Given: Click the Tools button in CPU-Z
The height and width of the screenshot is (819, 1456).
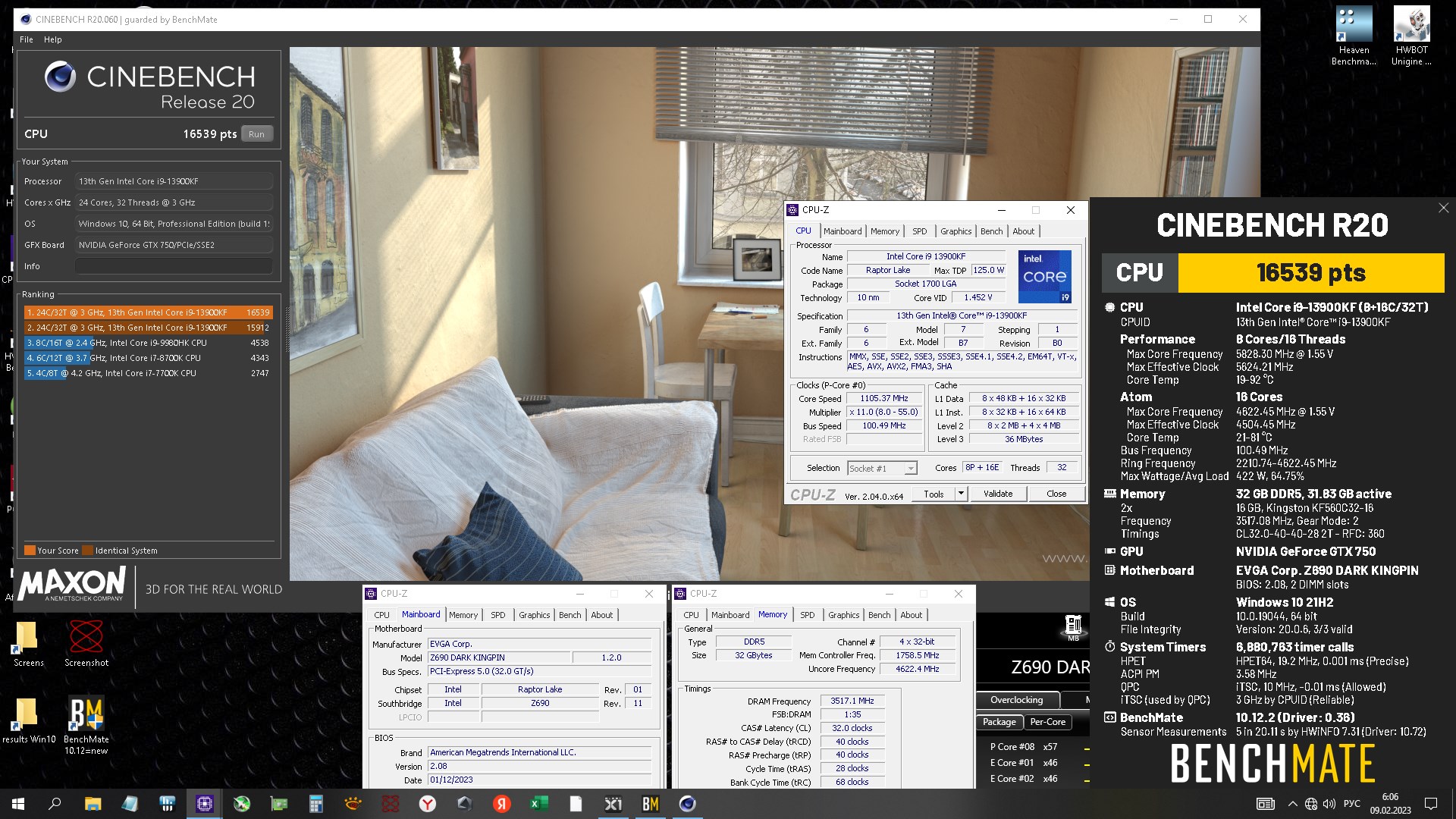Looking at the screenshot, I should point(934,494).
